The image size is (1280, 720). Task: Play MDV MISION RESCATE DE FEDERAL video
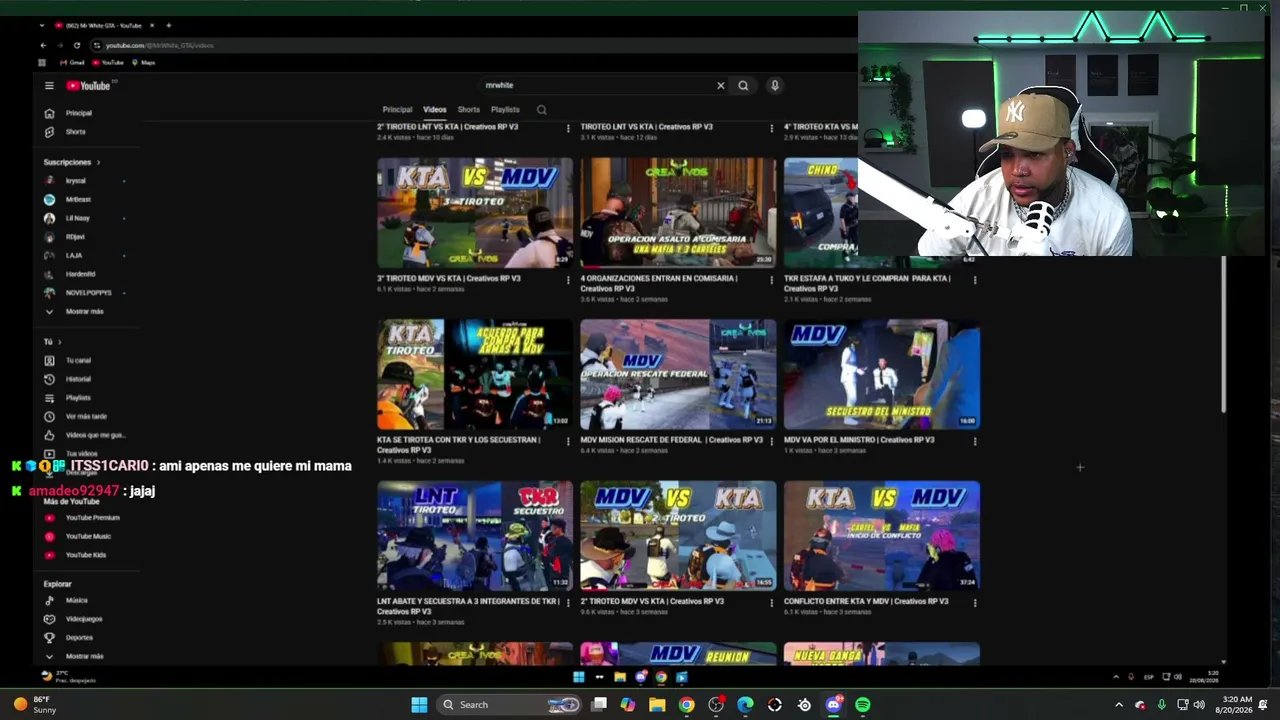point(678,375)
